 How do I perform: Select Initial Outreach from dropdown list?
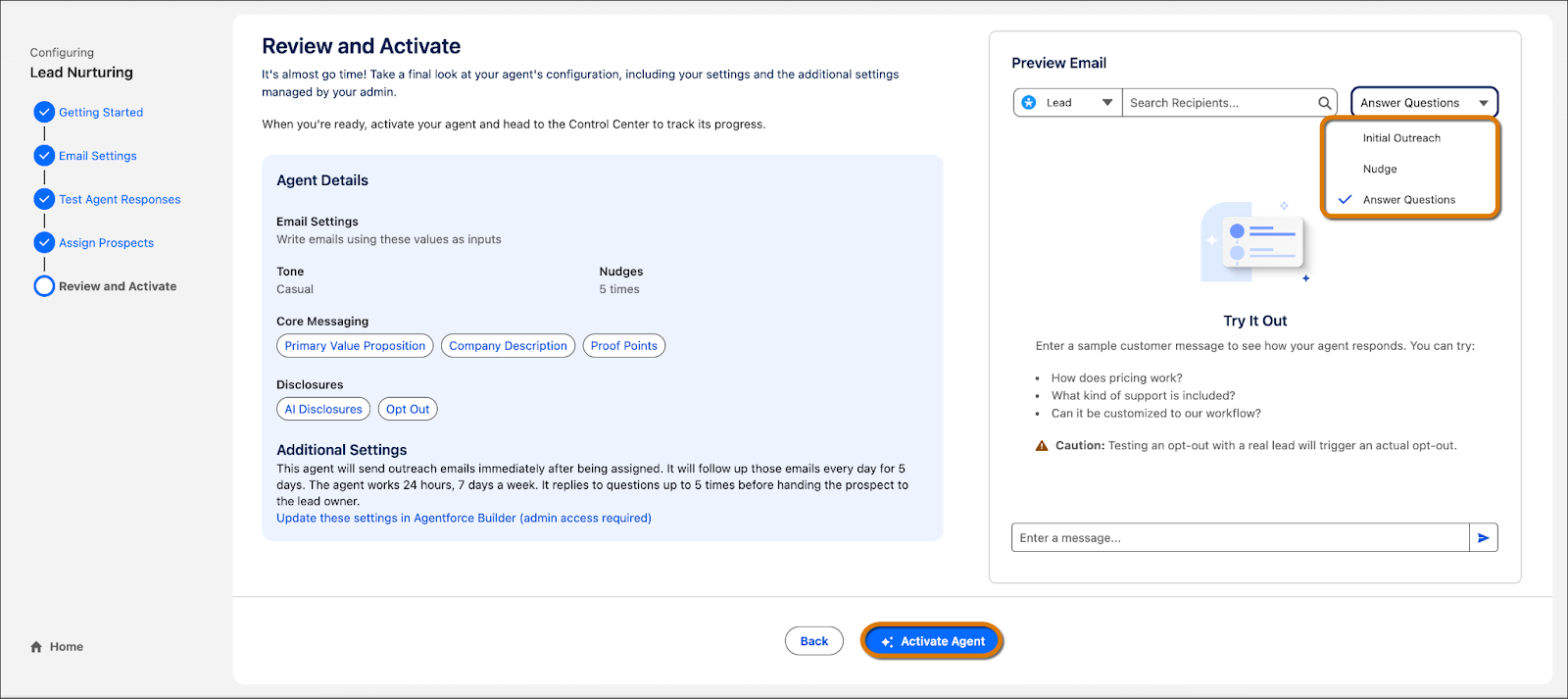point(1401,138)
